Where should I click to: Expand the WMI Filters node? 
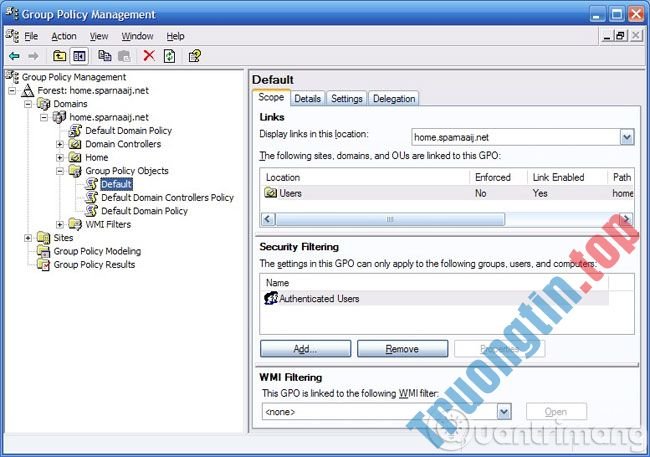click(x=60, y=224)
